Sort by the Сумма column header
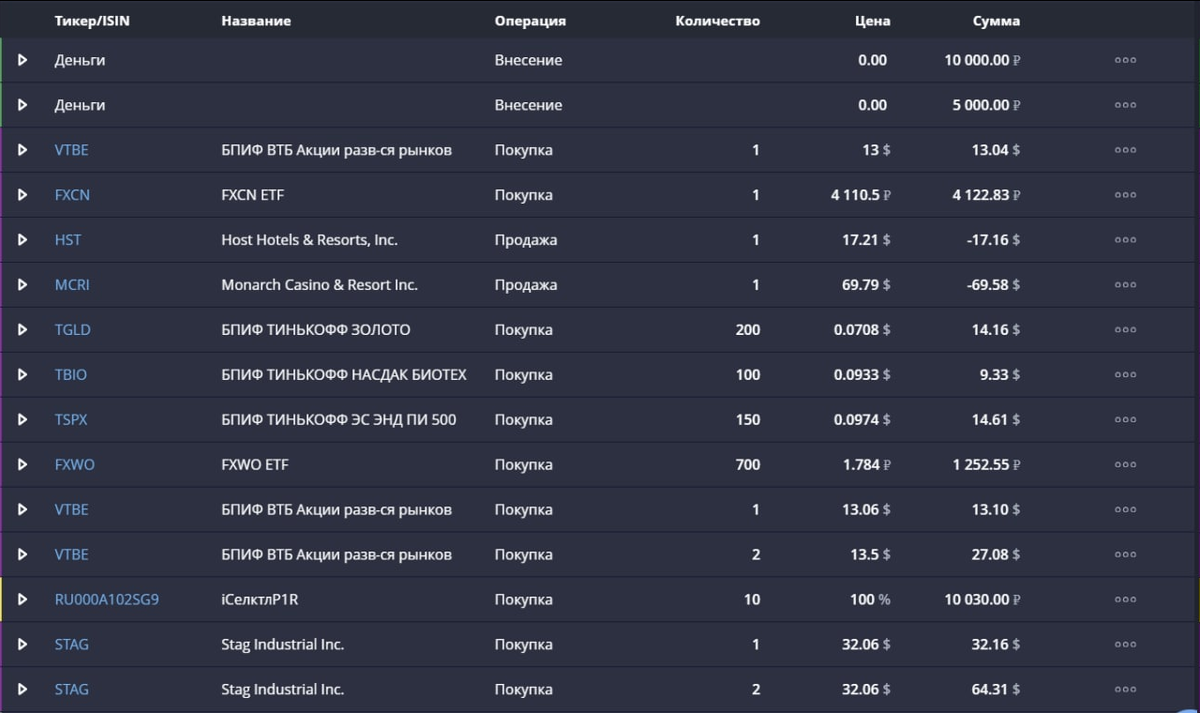 996,21
